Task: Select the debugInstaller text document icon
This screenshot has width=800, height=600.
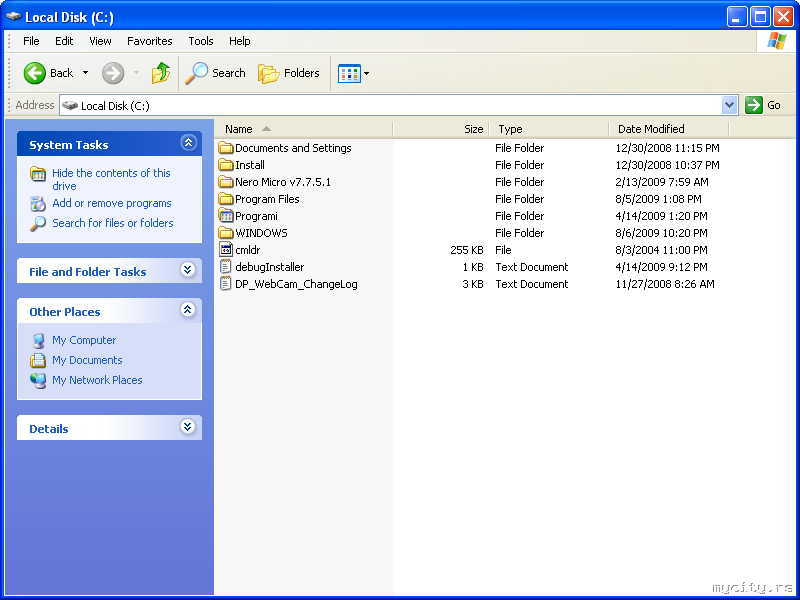Action: pos(226,267)
